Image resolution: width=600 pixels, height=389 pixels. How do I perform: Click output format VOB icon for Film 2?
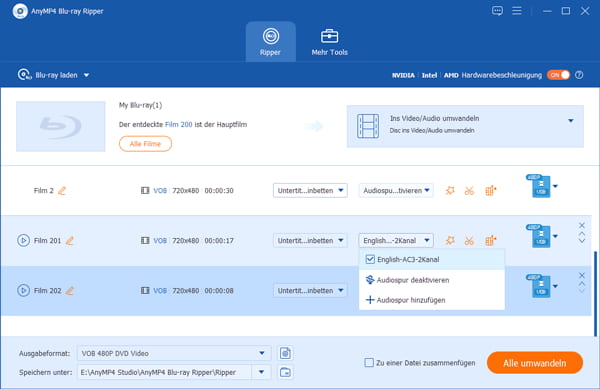pos(539,186)
